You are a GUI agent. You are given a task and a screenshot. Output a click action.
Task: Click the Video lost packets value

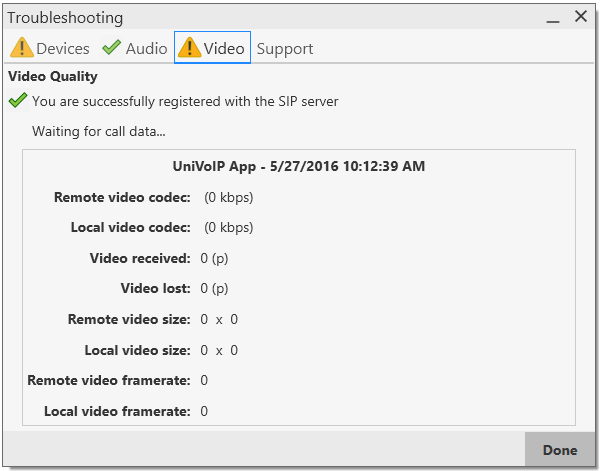214,288
